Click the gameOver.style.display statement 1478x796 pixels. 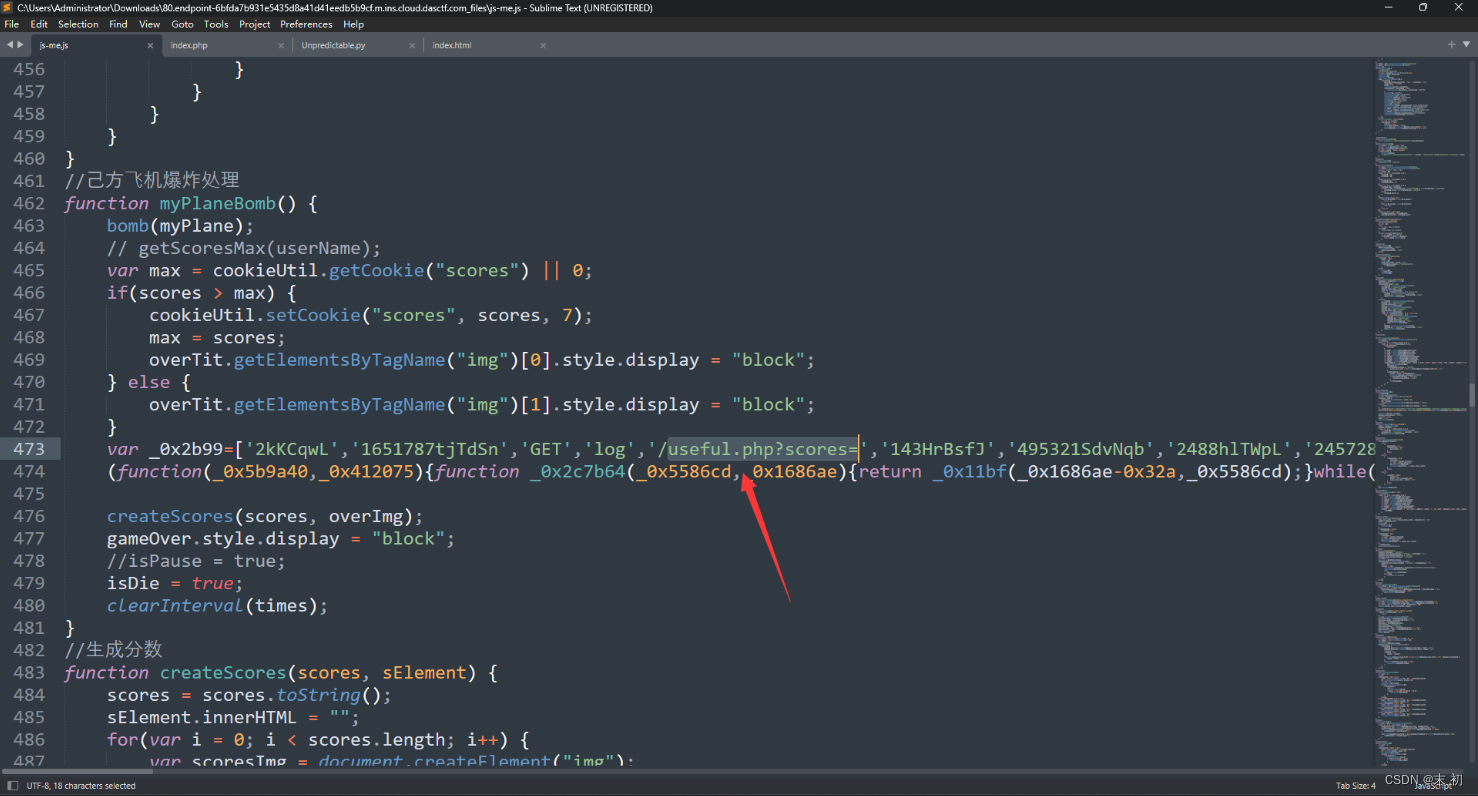click(281, 539)
